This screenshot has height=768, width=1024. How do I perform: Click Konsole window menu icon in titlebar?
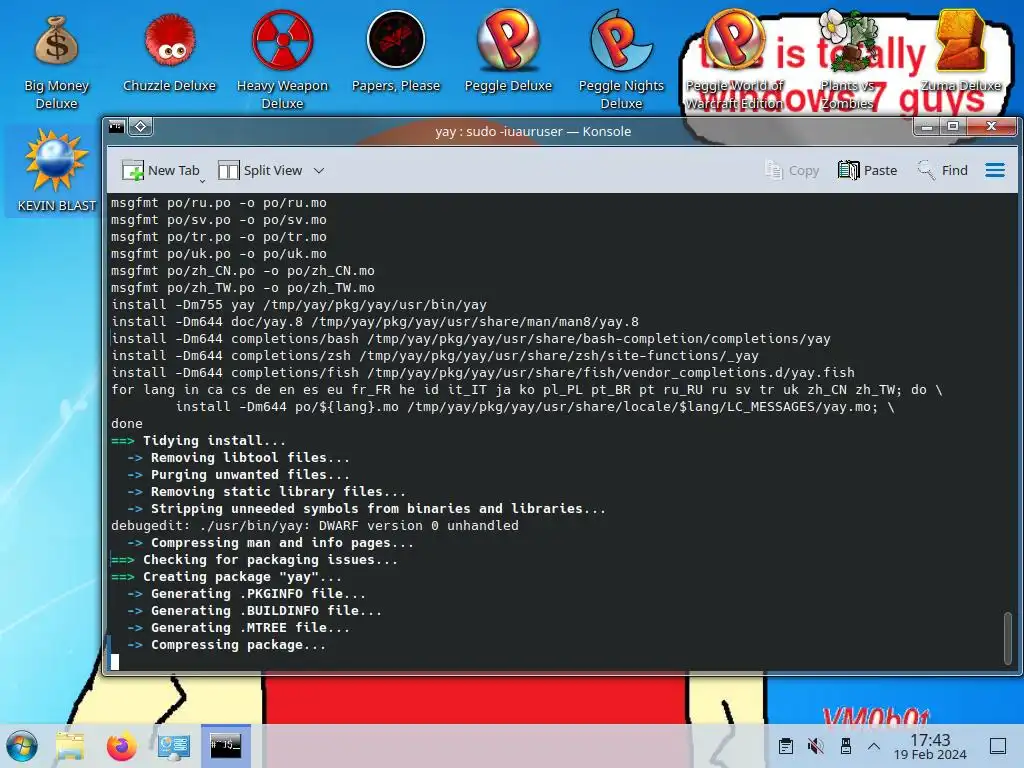(x=117, y=127)
